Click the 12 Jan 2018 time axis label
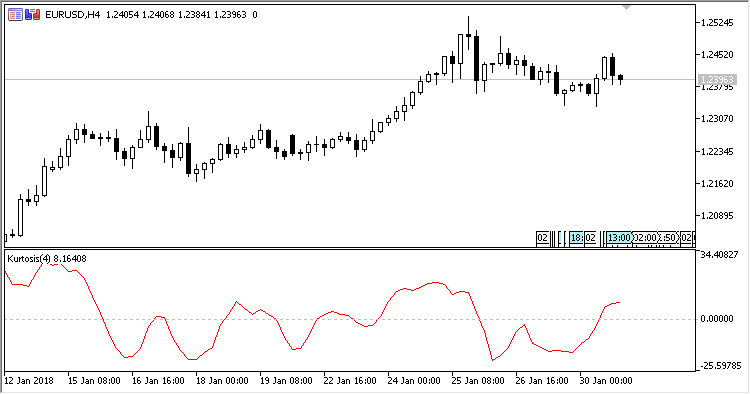 [x=29, y=381]
